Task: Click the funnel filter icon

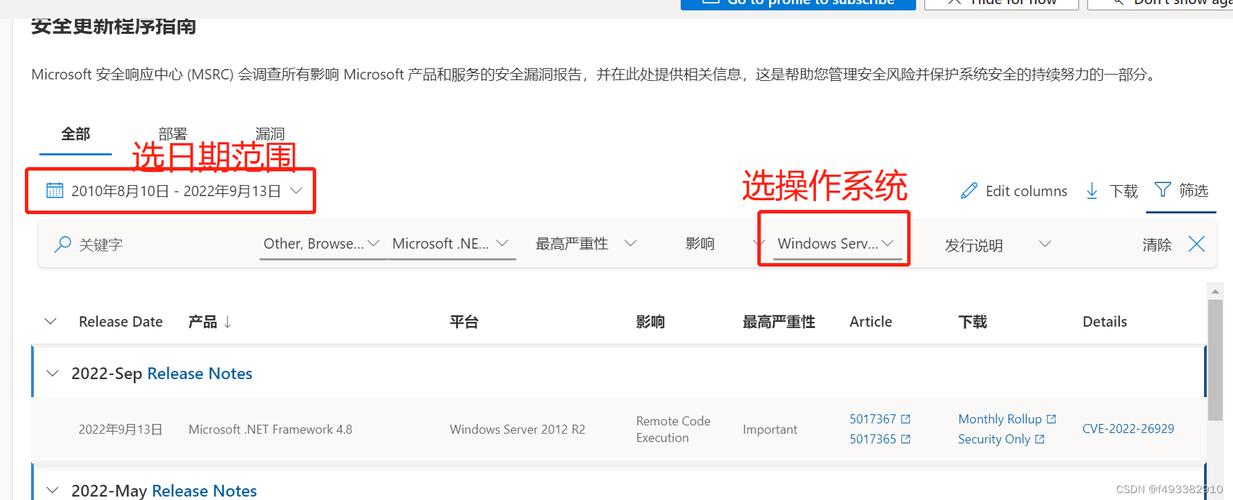Action: pos(1162,190)
